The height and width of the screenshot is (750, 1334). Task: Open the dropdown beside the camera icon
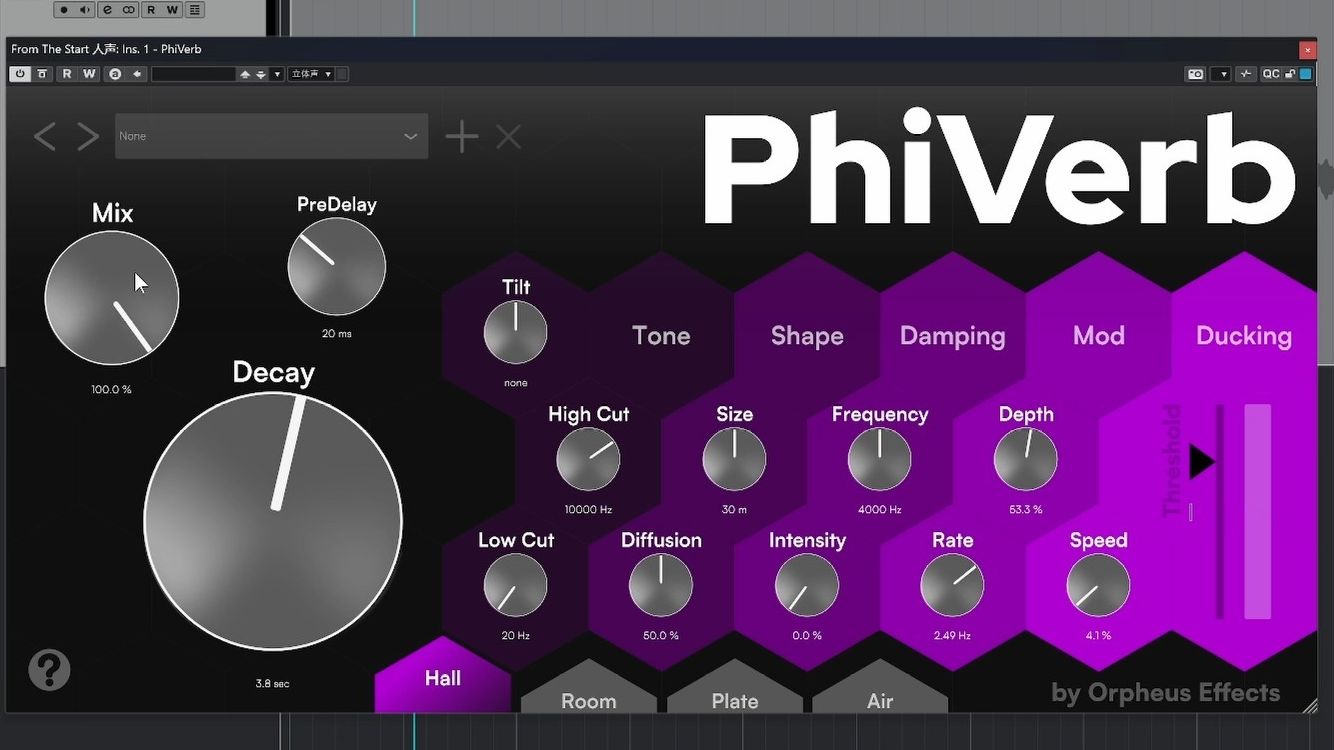pos(1220,74)
